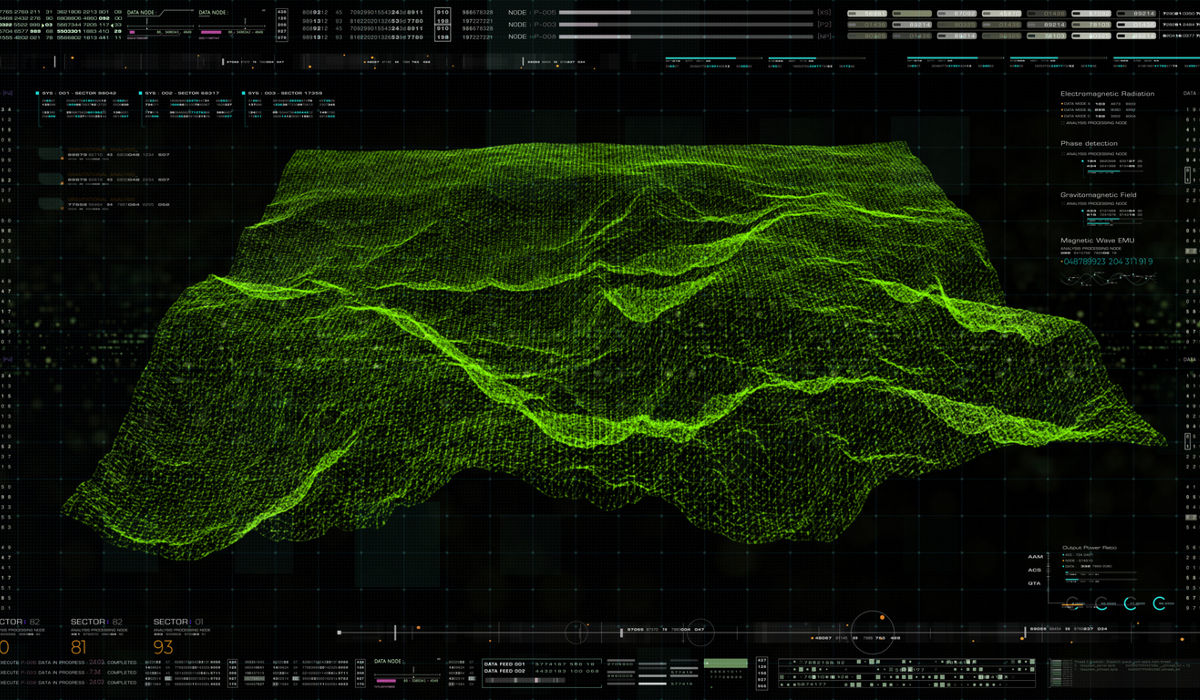Click the orange circular gauge under Output Power
Screen dimensions: 1200x700
(x=1073, y=603)
